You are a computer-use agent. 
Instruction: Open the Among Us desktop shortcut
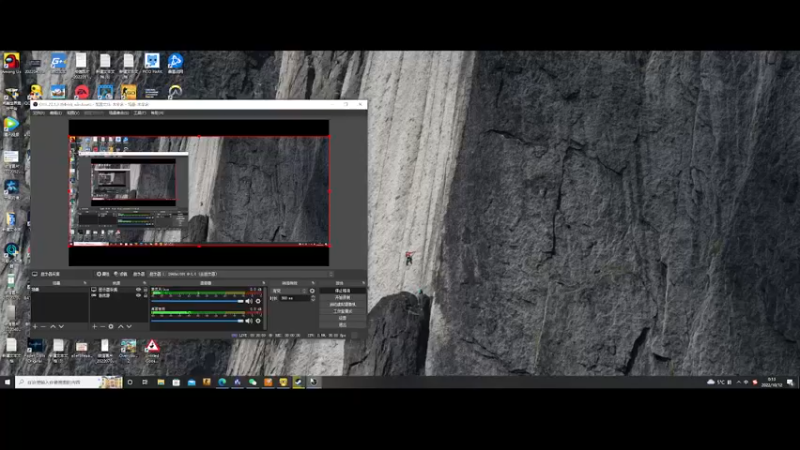[11, 61]
